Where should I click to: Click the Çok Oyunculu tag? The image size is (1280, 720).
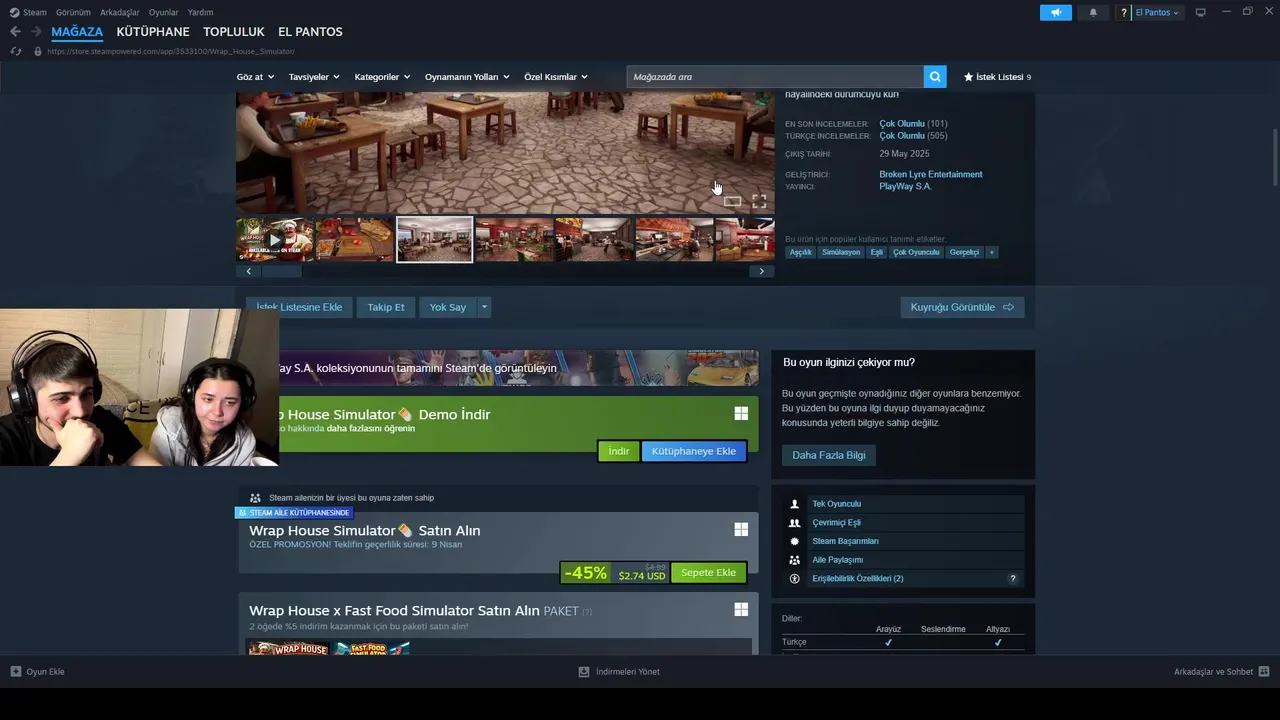pos(916,252)
